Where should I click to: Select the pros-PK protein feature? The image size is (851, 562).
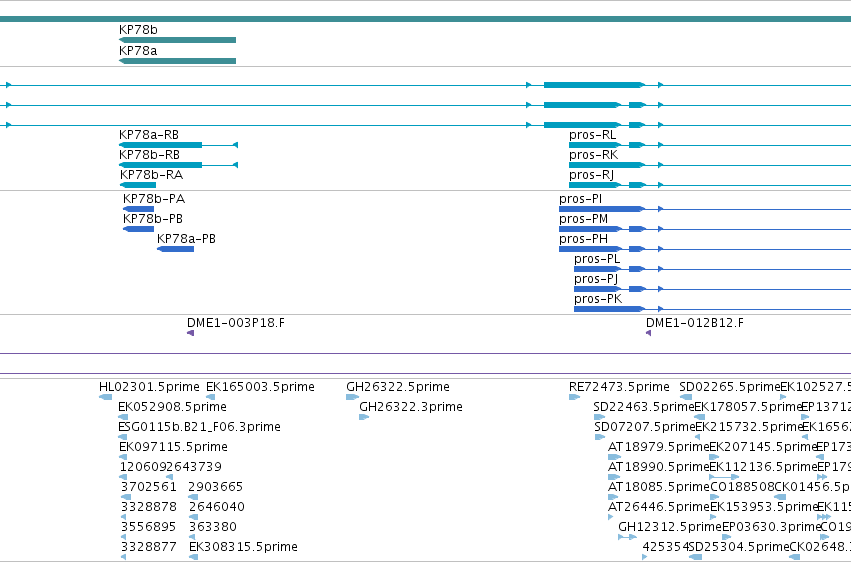(713, 309)
